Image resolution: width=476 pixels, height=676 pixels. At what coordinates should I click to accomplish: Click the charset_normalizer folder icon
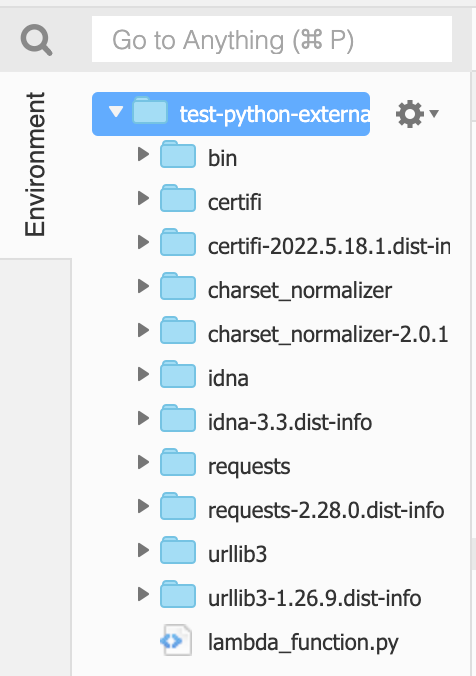click(178, 286)
